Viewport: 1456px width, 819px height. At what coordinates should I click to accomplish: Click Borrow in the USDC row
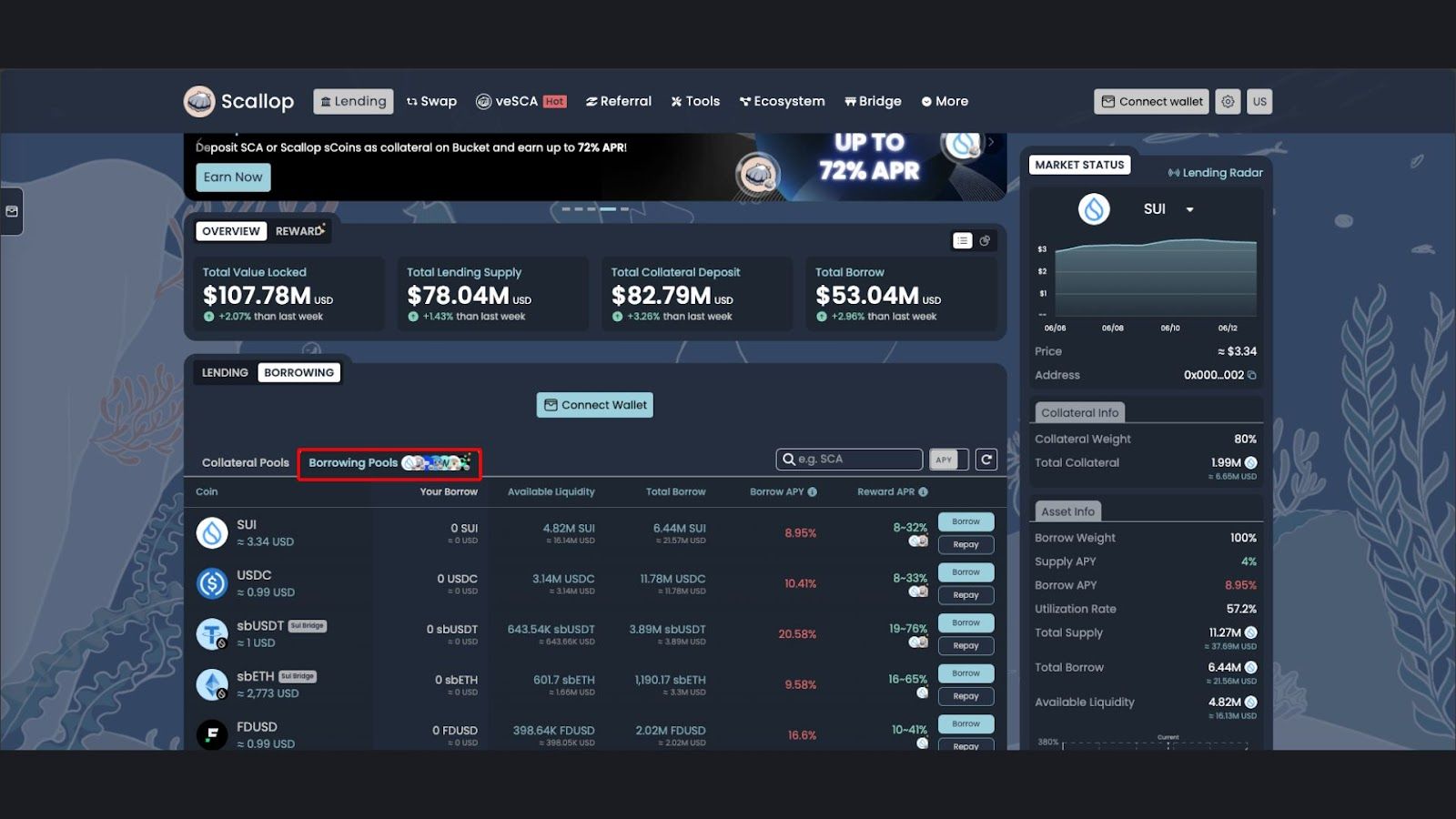click(x=966, y=572)
